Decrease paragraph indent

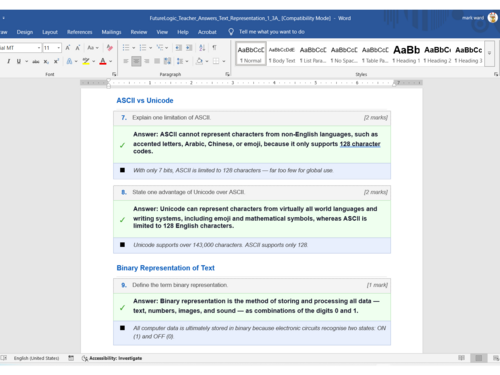178,48
